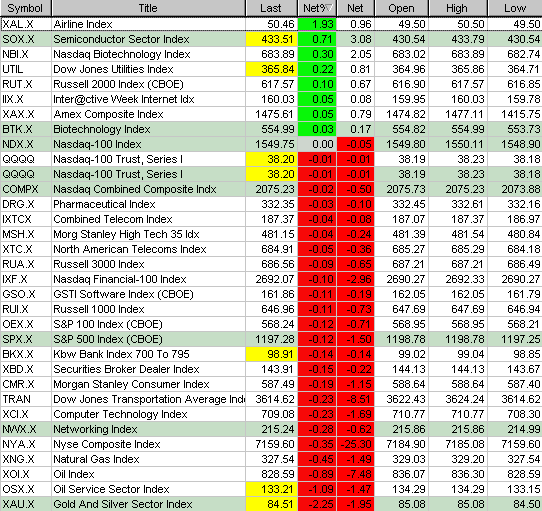Click the Last column header
The width and height of the screenshot is (542, 511).
click(271, 8)
